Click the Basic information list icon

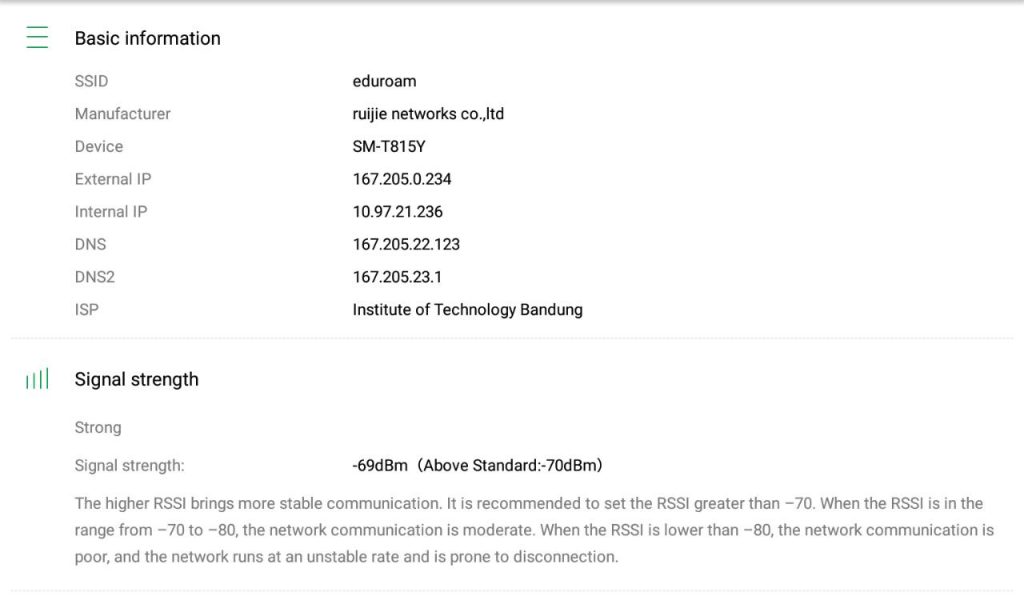(37, 38)
